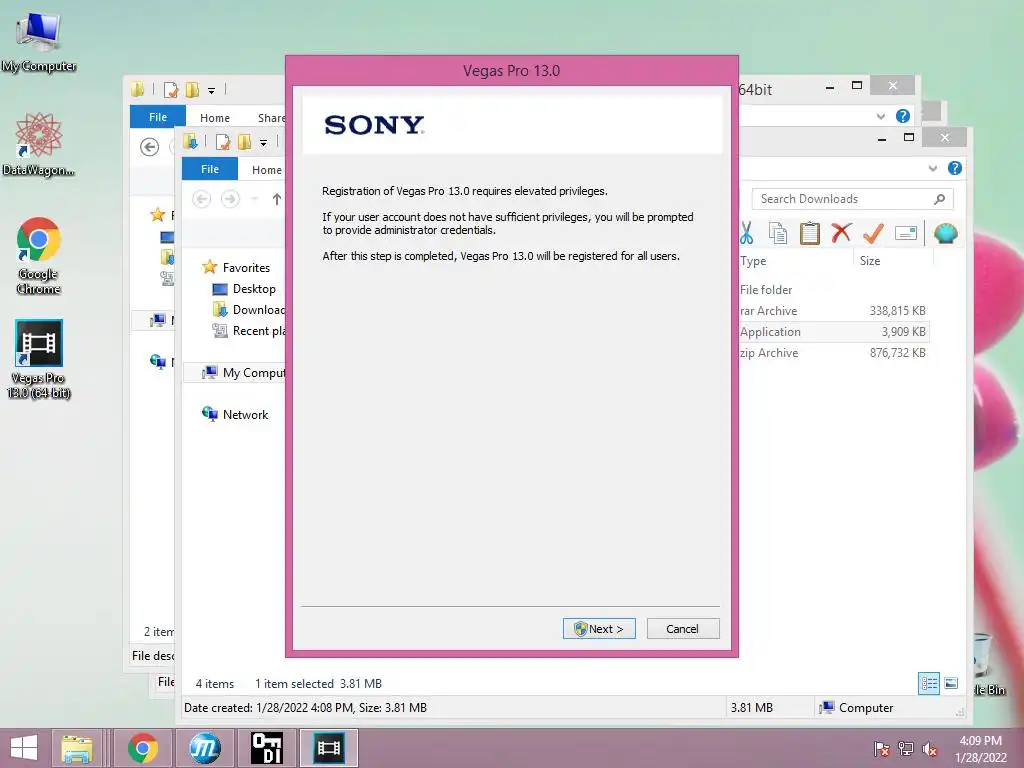Viewport: 1024px width, 768px height.
Task: Open File Explorer from taskbar
Action: click(77, 748)
